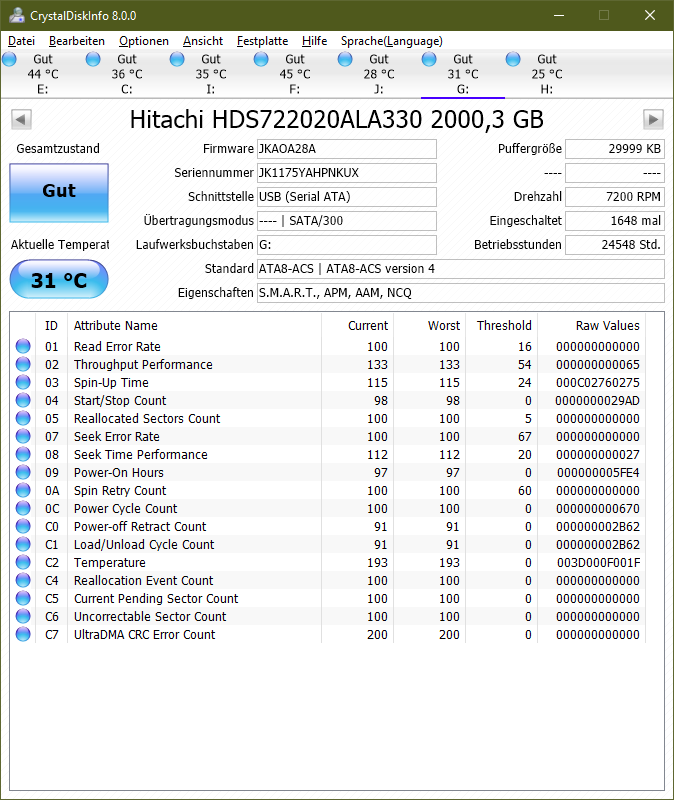Image resolution: width=674 pixels, height=800 pixels.
Task: Click the status icon for Seek Error Rate
Action: pyautogui.click(x=23, y=436)
